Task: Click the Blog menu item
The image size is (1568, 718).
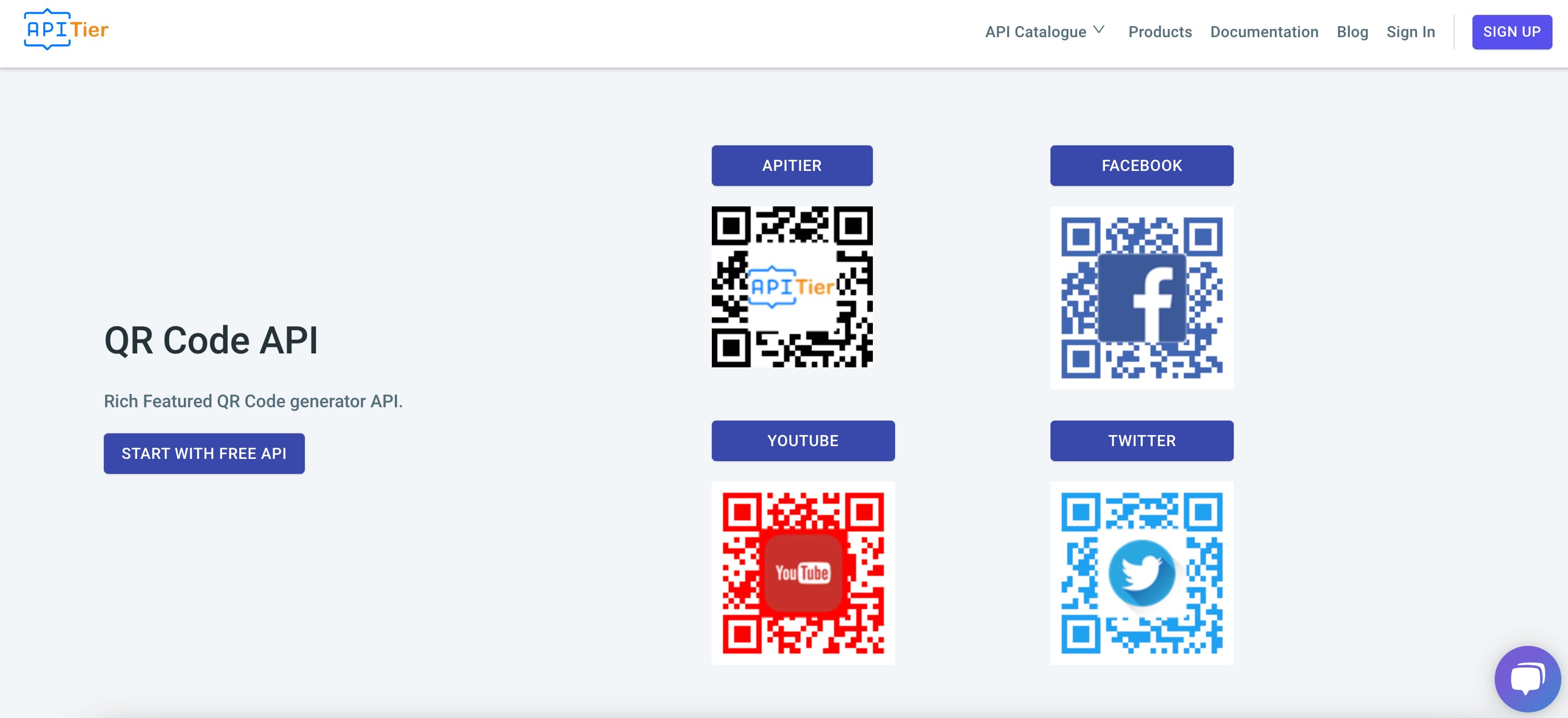Action: coord(1353,32)
